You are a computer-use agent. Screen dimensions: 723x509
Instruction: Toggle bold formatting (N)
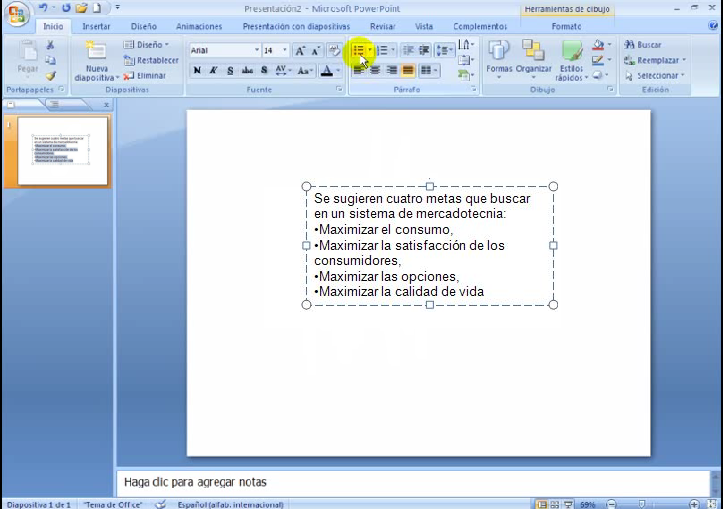(x=197, y=70)
